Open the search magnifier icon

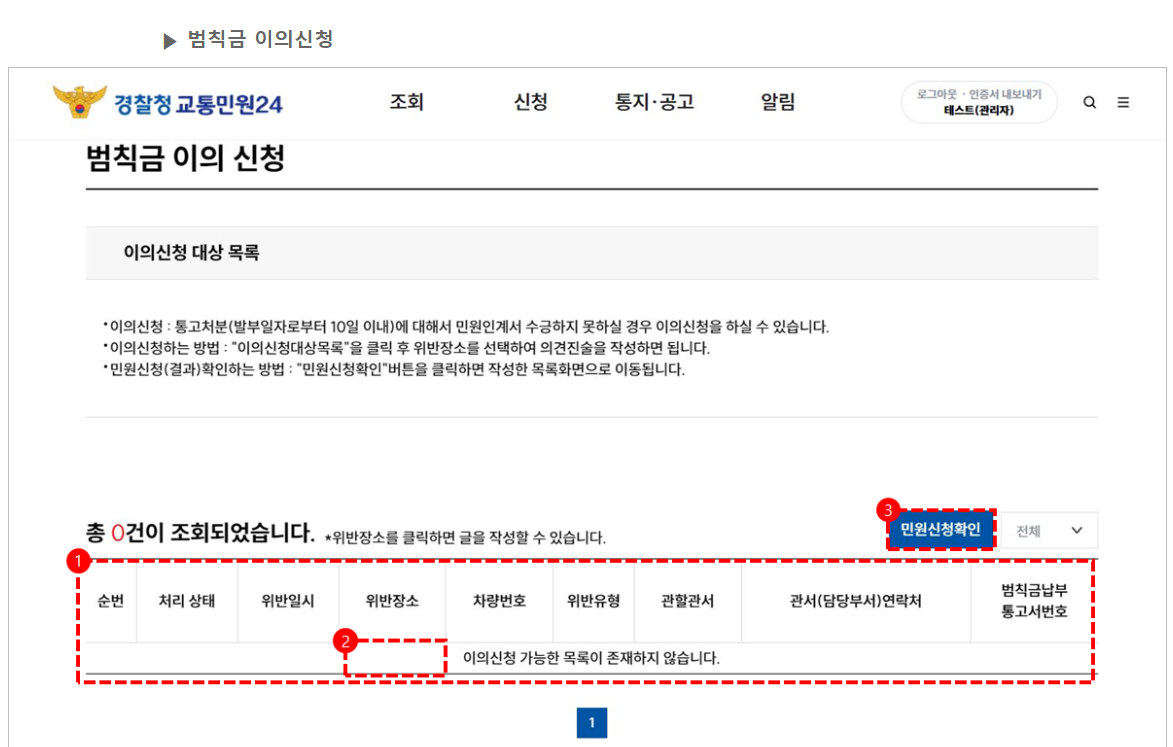point(1089,102)
